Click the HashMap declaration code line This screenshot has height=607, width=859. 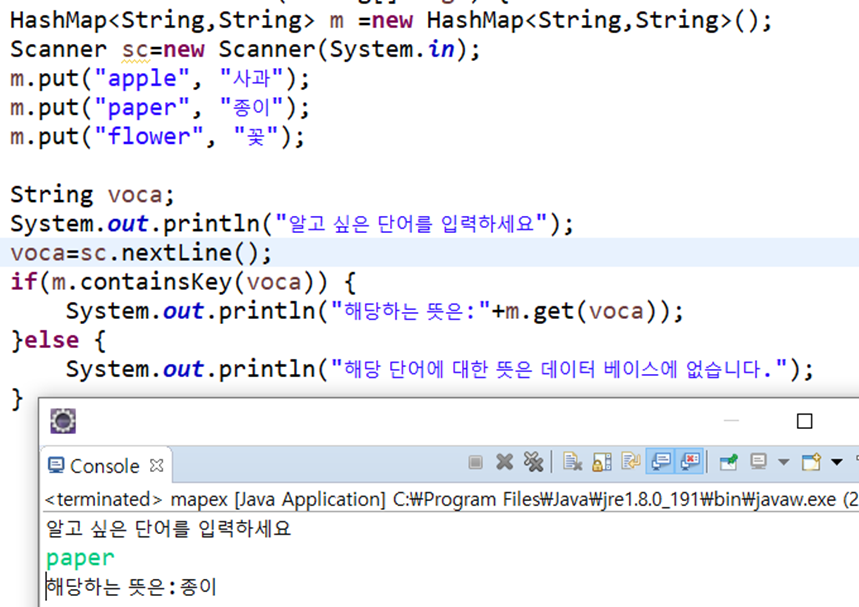tap(391, 21)
